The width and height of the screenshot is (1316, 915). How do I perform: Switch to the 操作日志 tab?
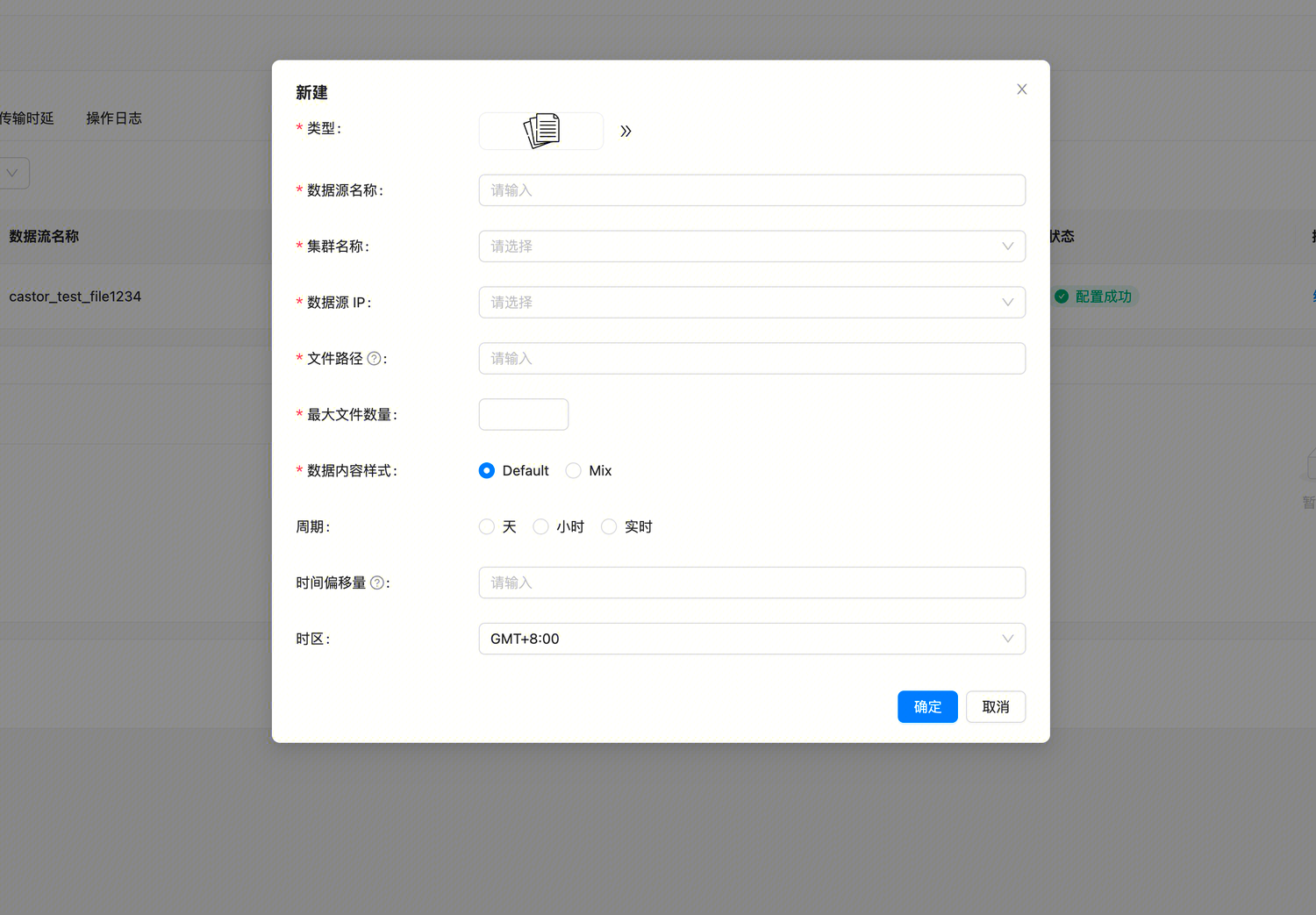(114, 118)
